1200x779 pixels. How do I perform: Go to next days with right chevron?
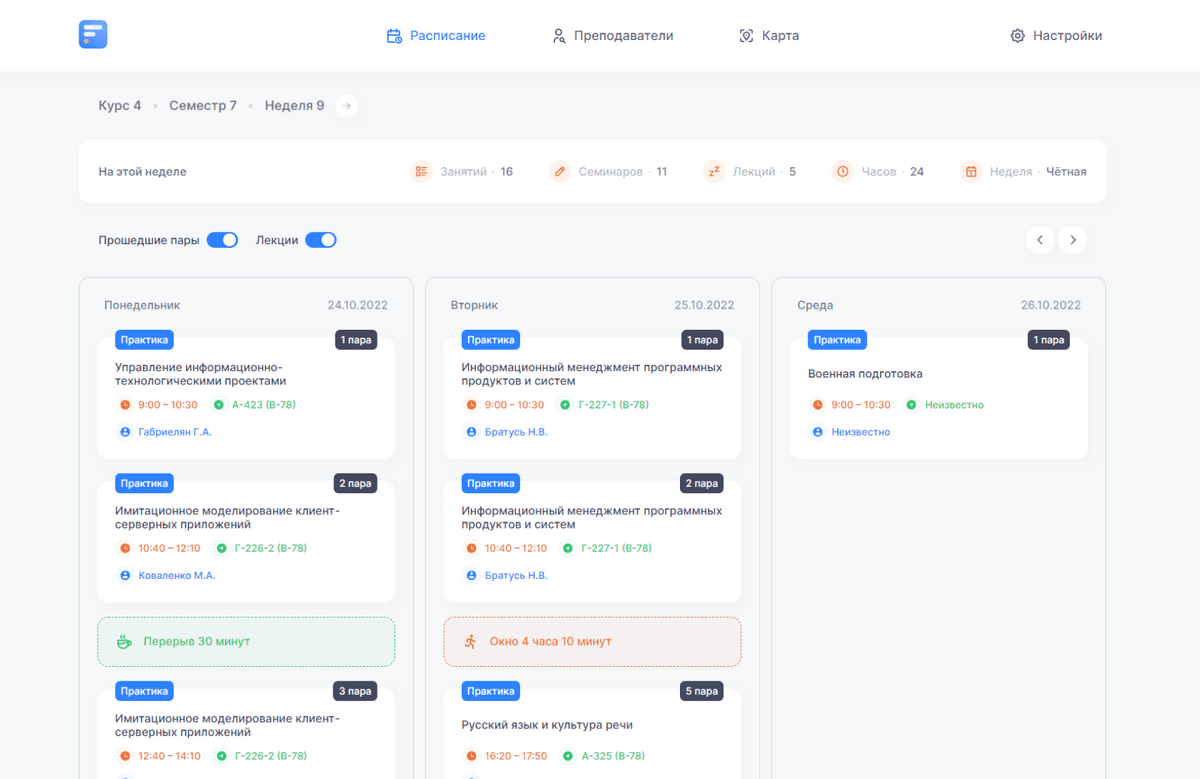1073,240
